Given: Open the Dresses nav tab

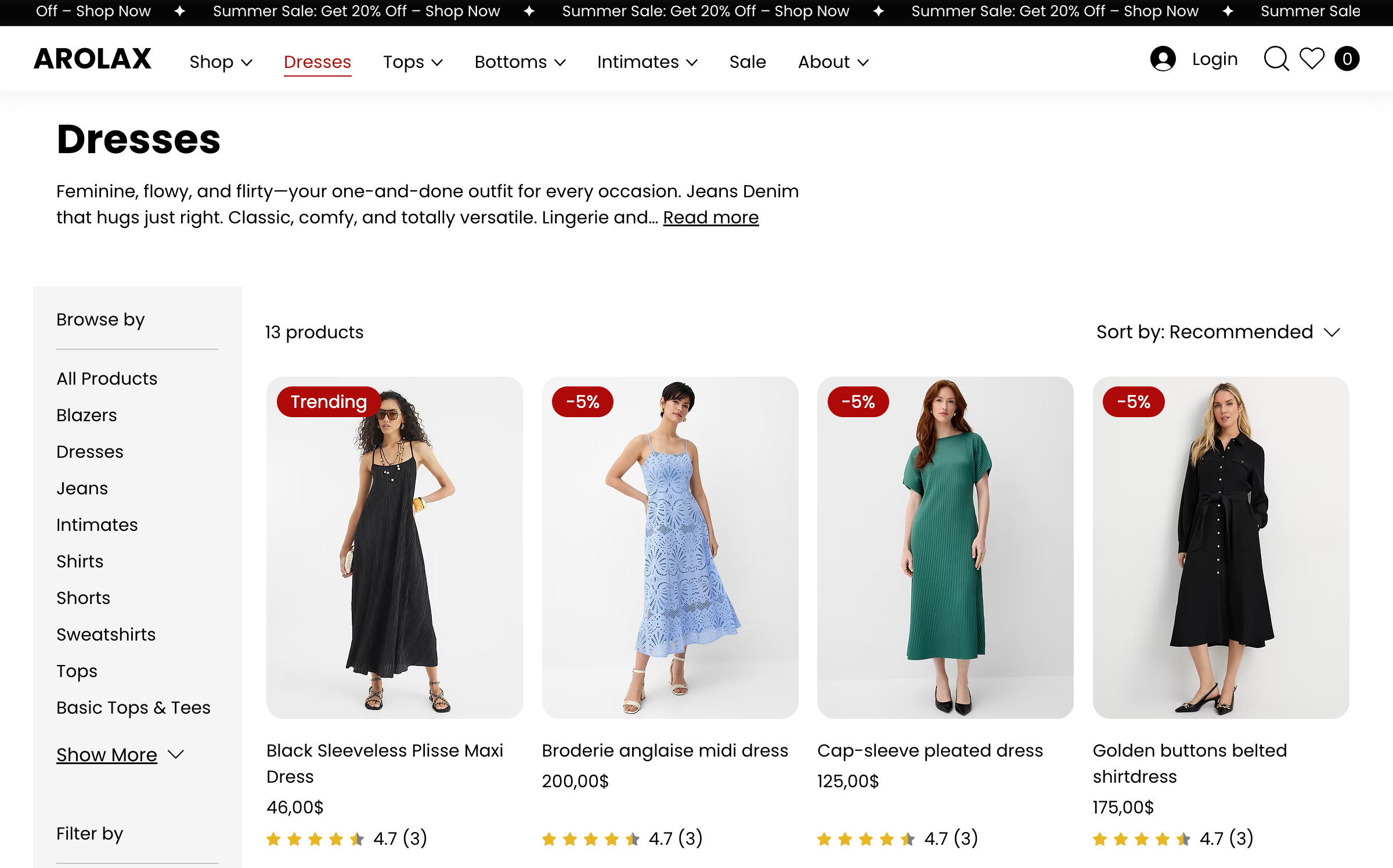Looking at the screenshot, I should [x=317, y=62].
